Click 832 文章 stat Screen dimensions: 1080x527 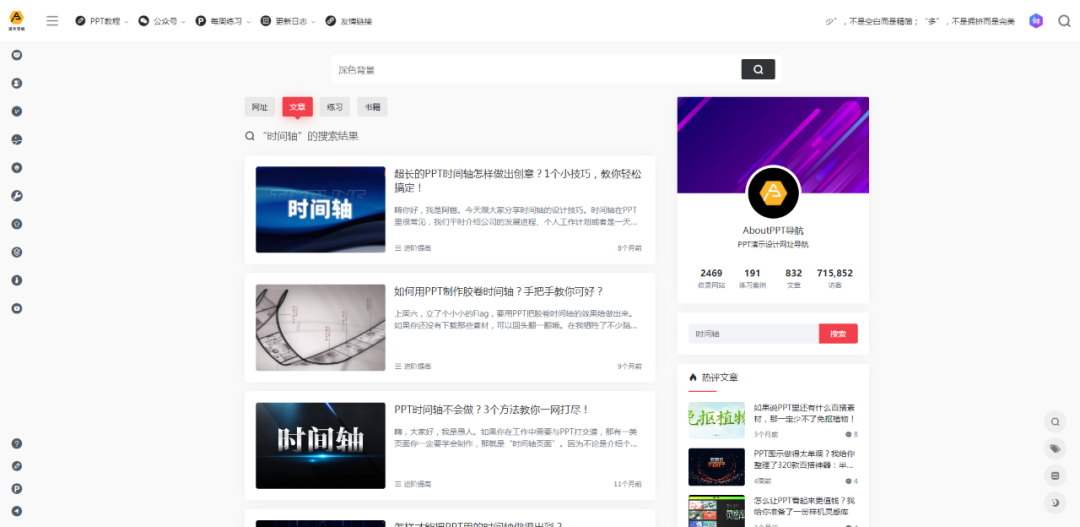tap(793, 278)
